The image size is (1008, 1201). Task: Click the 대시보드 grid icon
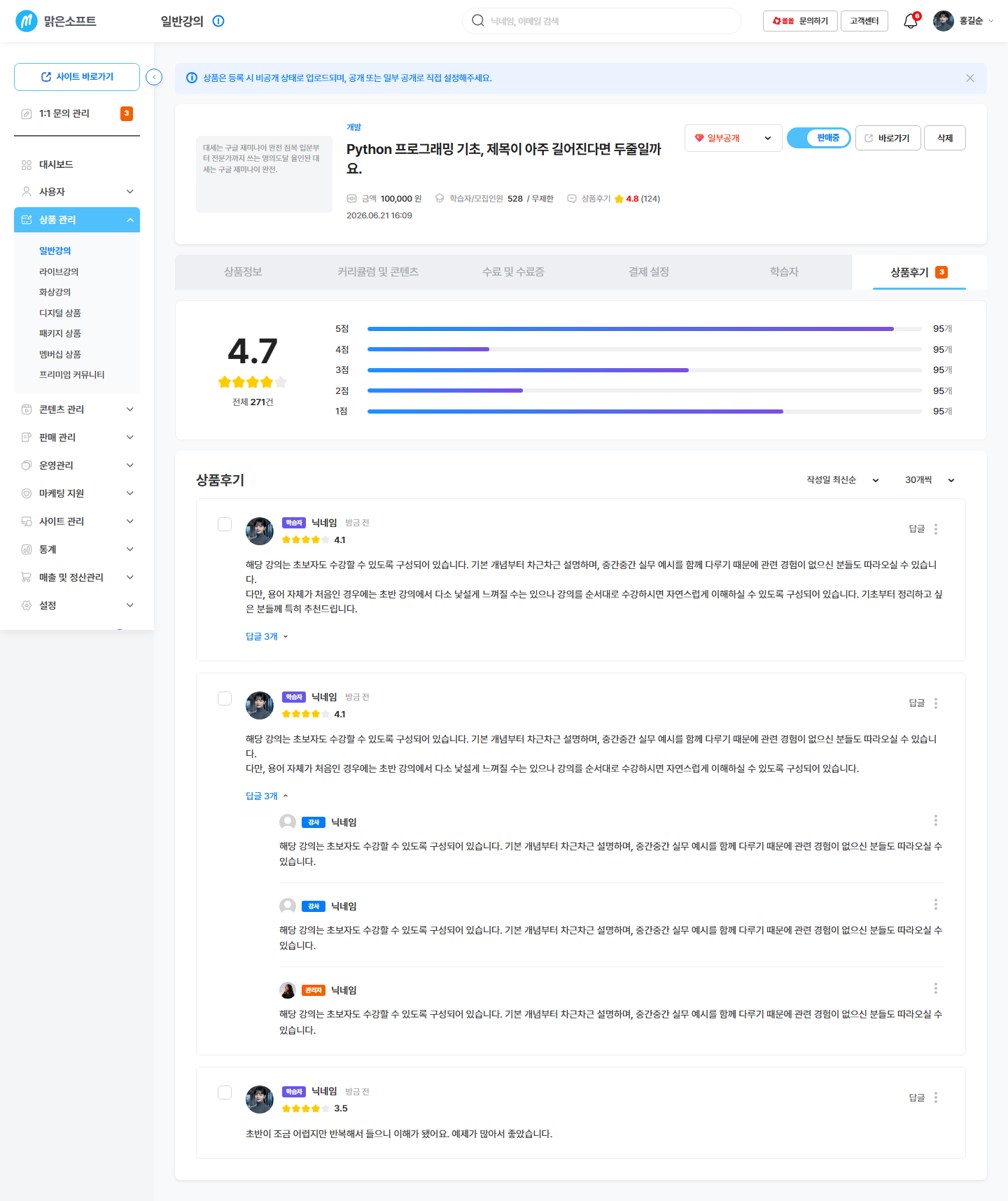pos(27,165)
